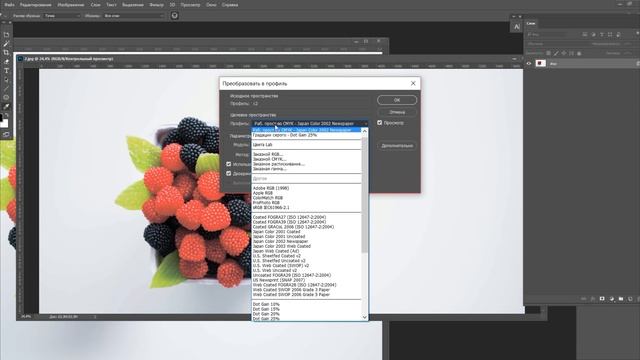Lock image pixels brush icon in Layers

pyautogui.click(x=556, y=53)
